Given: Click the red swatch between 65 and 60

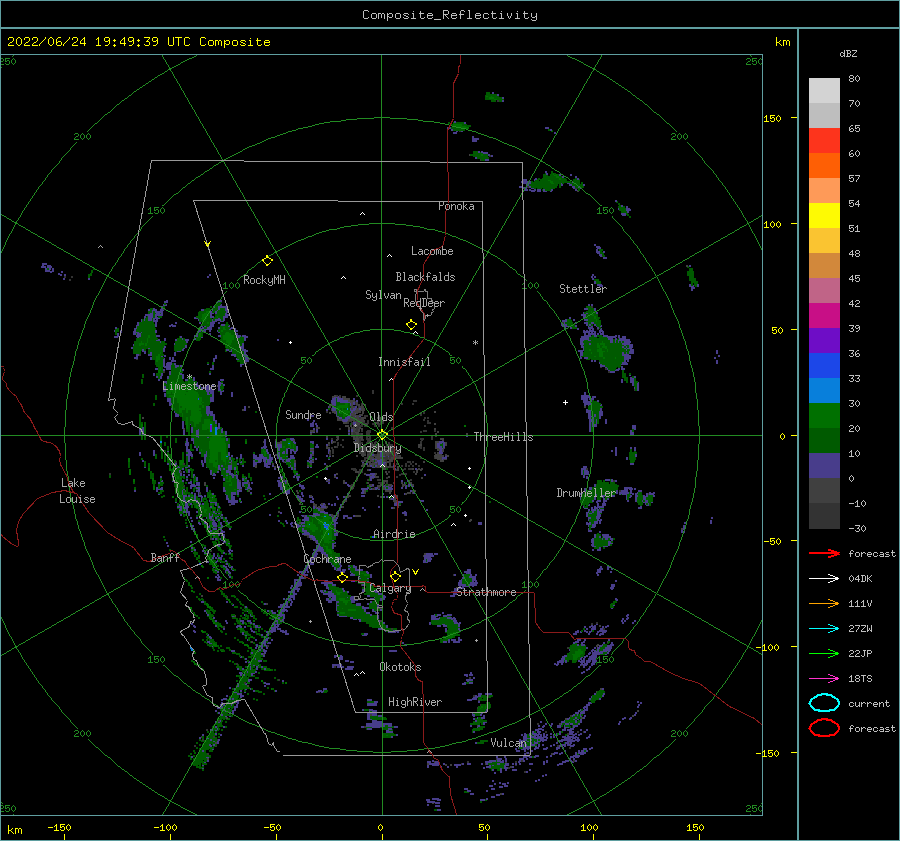Looking at the screenshot, I should pyautogui.click(x=824, y=141).
